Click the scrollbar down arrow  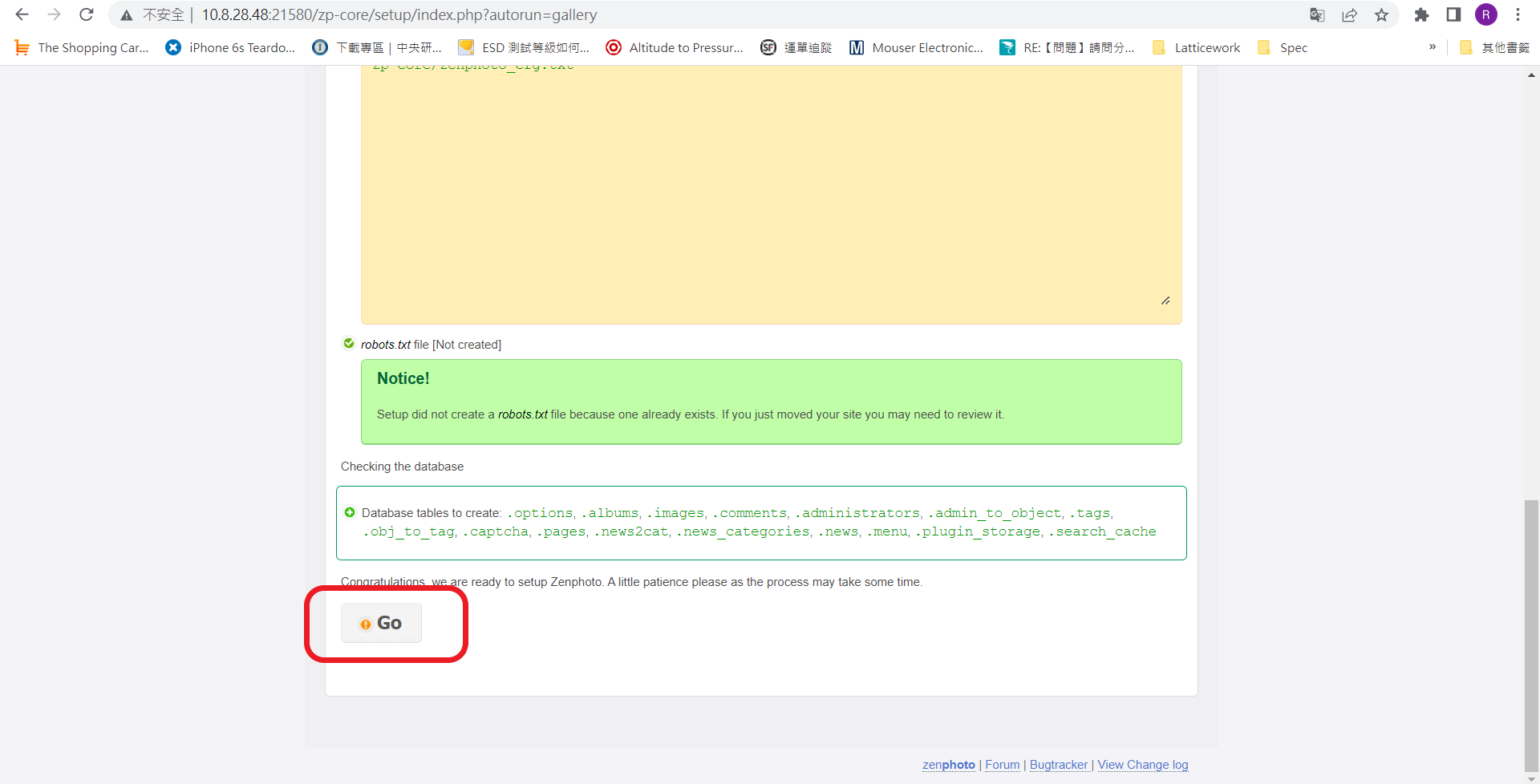coord(1531,778)
